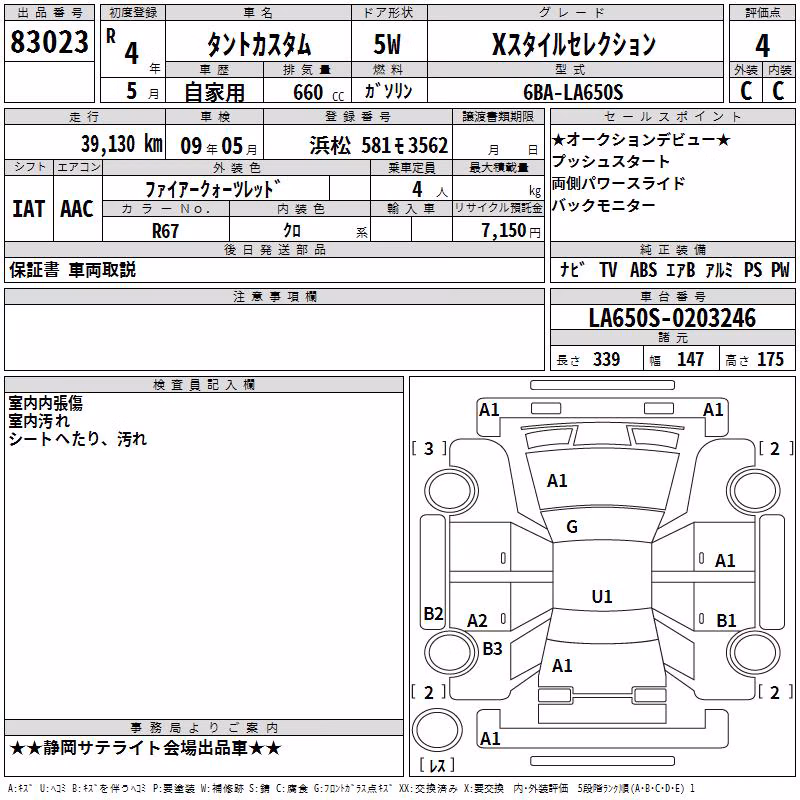Viewport: 800px width, 800px height.
Task: Select grade Xスタイルセレクション
Action: point(574,44)
